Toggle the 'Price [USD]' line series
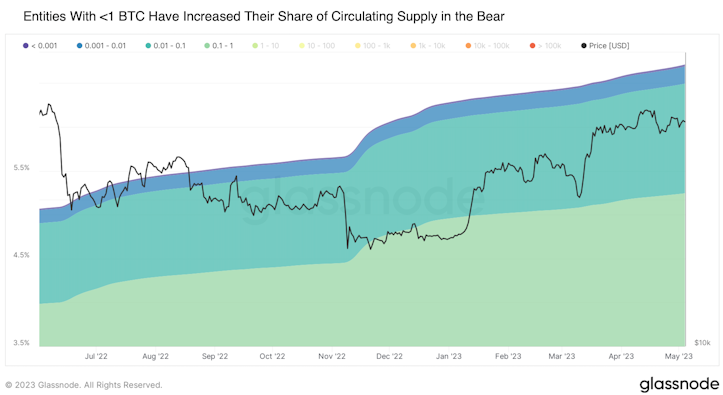Viewport: 723px width, 395px height. coord(605,46)
